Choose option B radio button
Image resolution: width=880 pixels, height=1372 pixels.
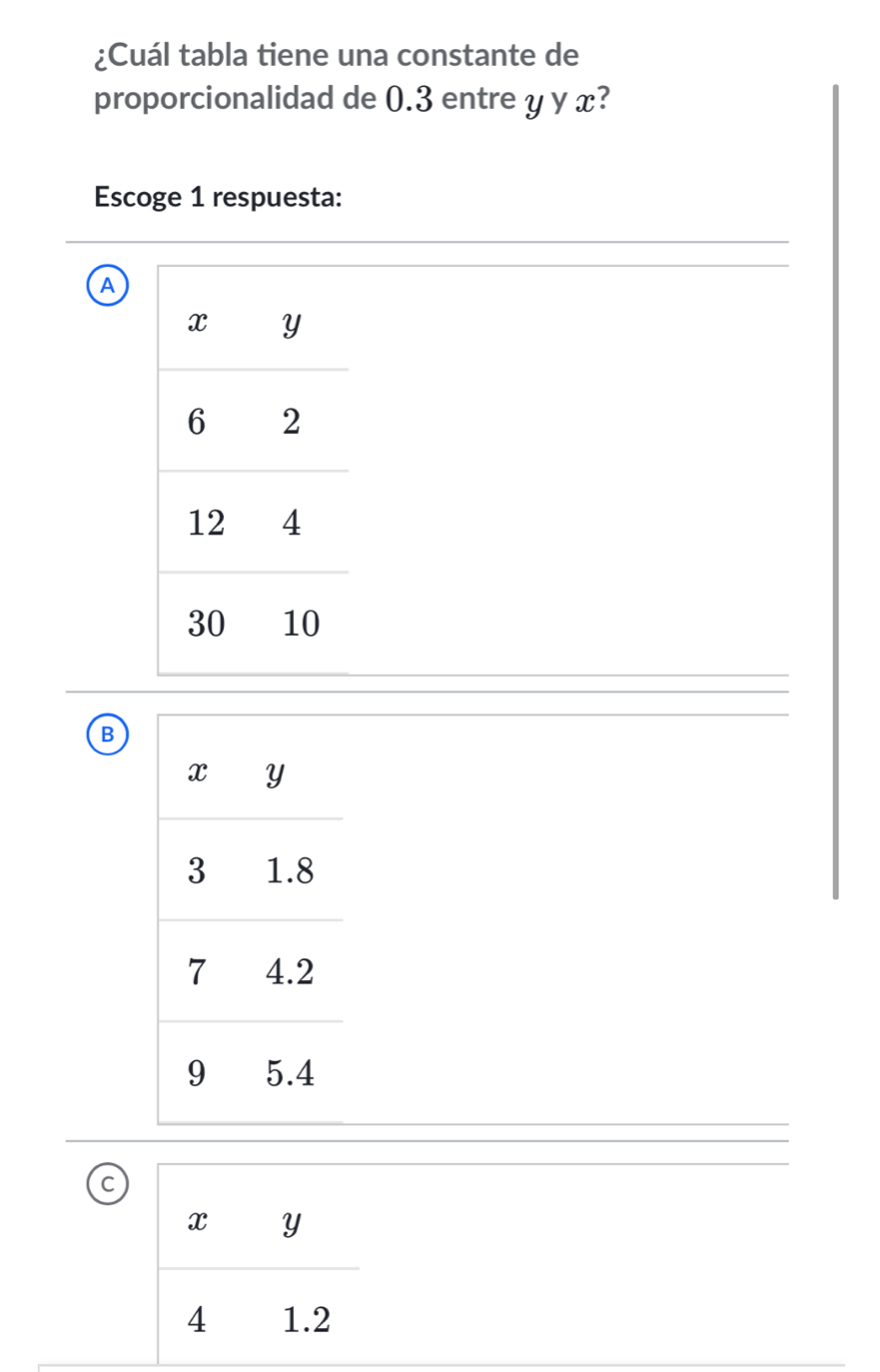(x=107, y=734)
